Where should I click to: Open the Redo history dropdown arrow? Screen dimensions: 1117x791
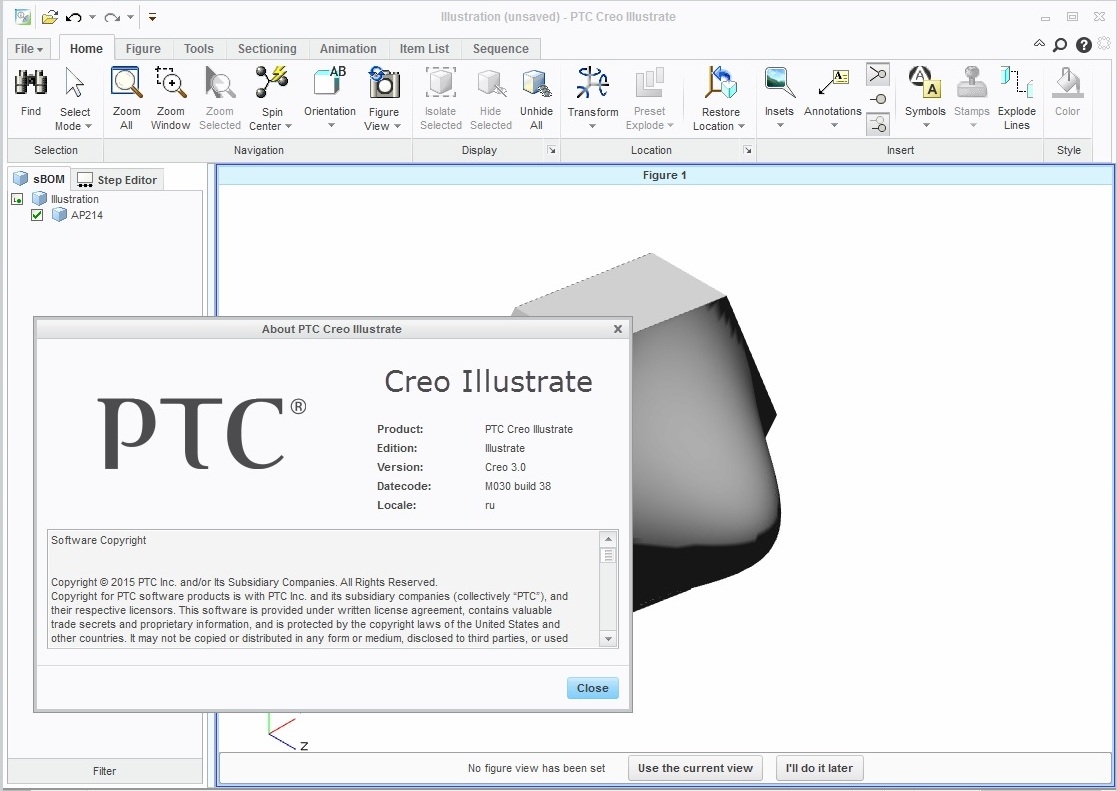pyautogui.click(x=130, y=17)
